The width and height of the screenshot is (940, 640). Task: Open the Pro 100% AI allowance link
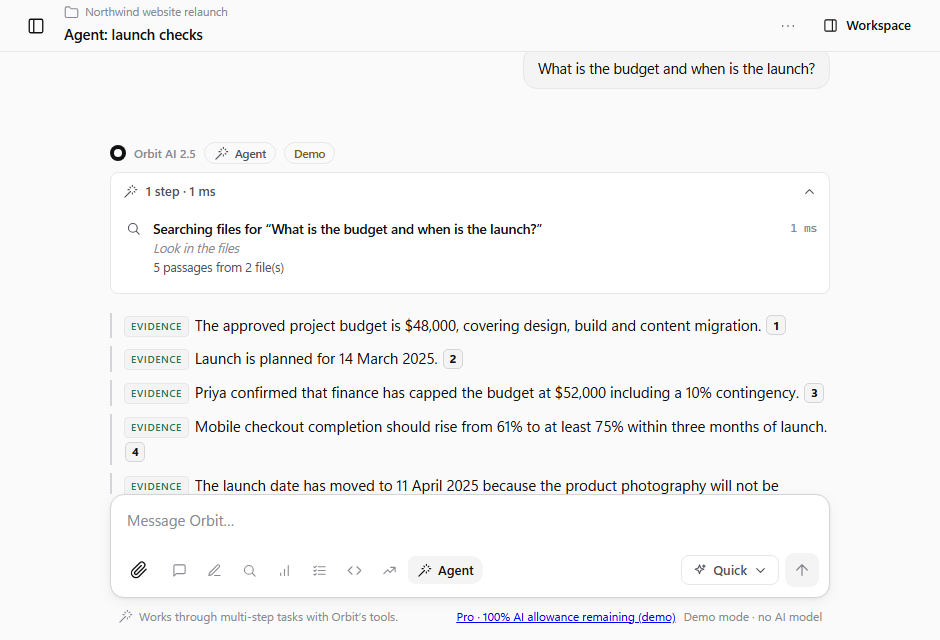pyautogui.click(x=566, y=617)
